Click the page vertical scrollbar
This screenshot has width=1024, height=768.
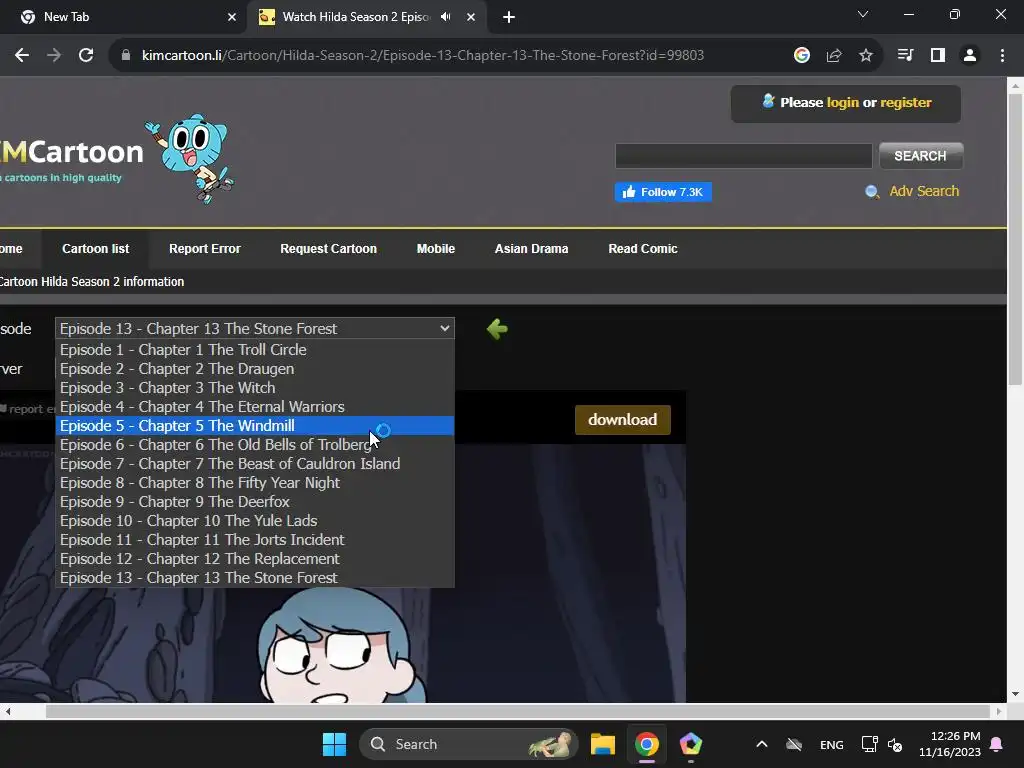1015,239
